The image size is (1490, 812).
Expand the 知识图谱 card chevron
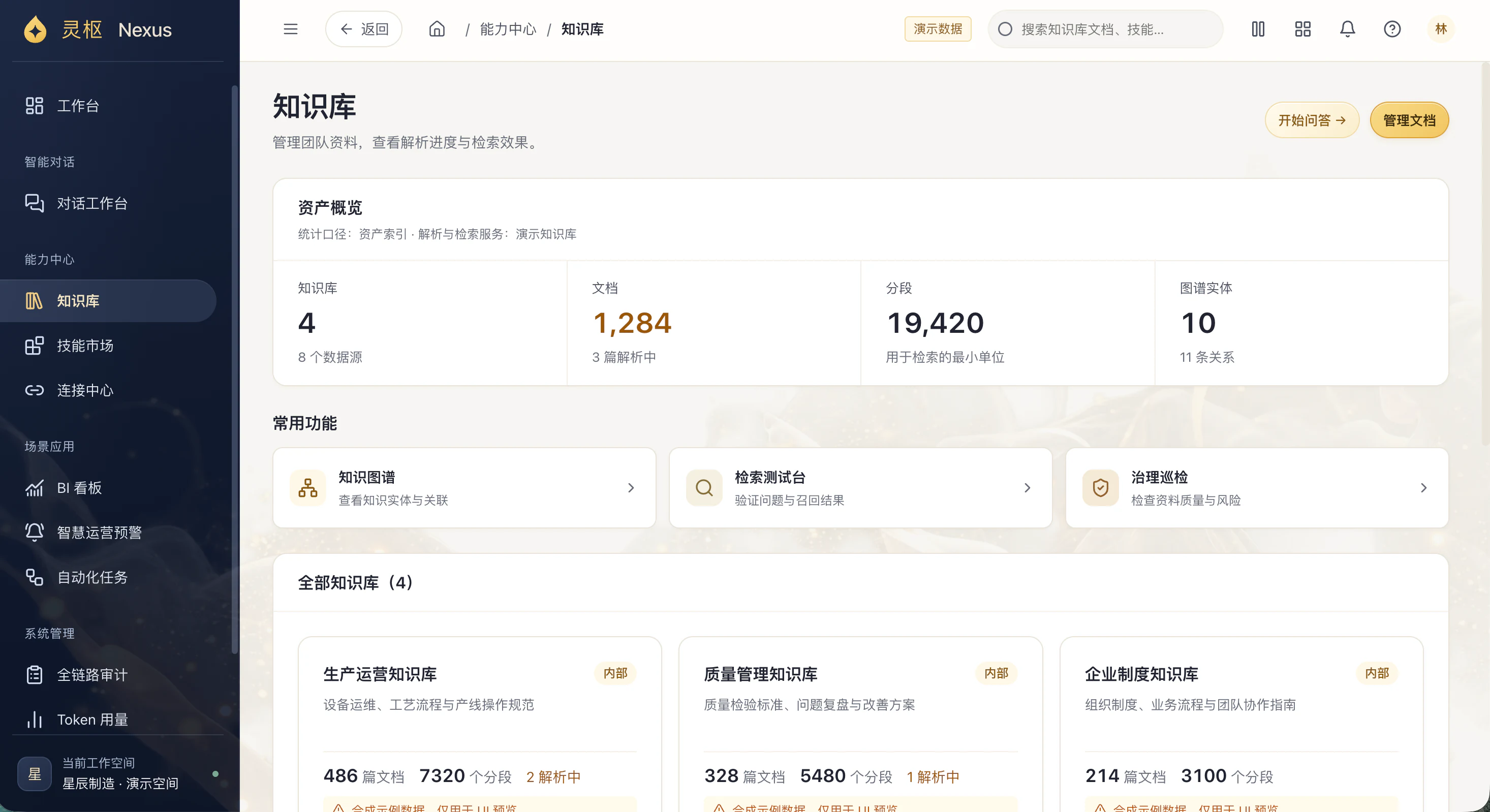[x=631, y=487]
